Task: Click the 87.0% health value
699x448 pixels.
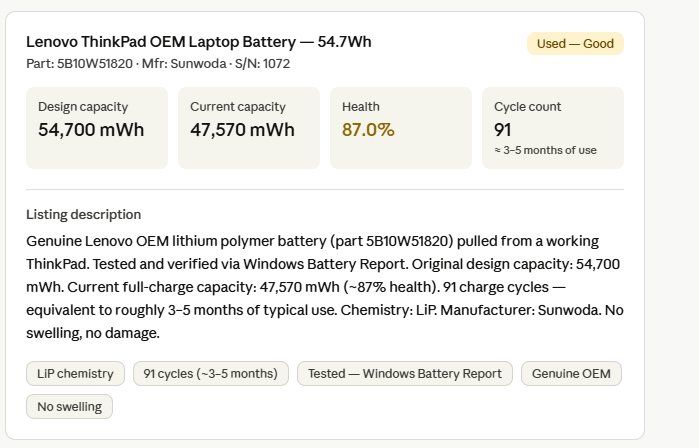Action: 368,130
